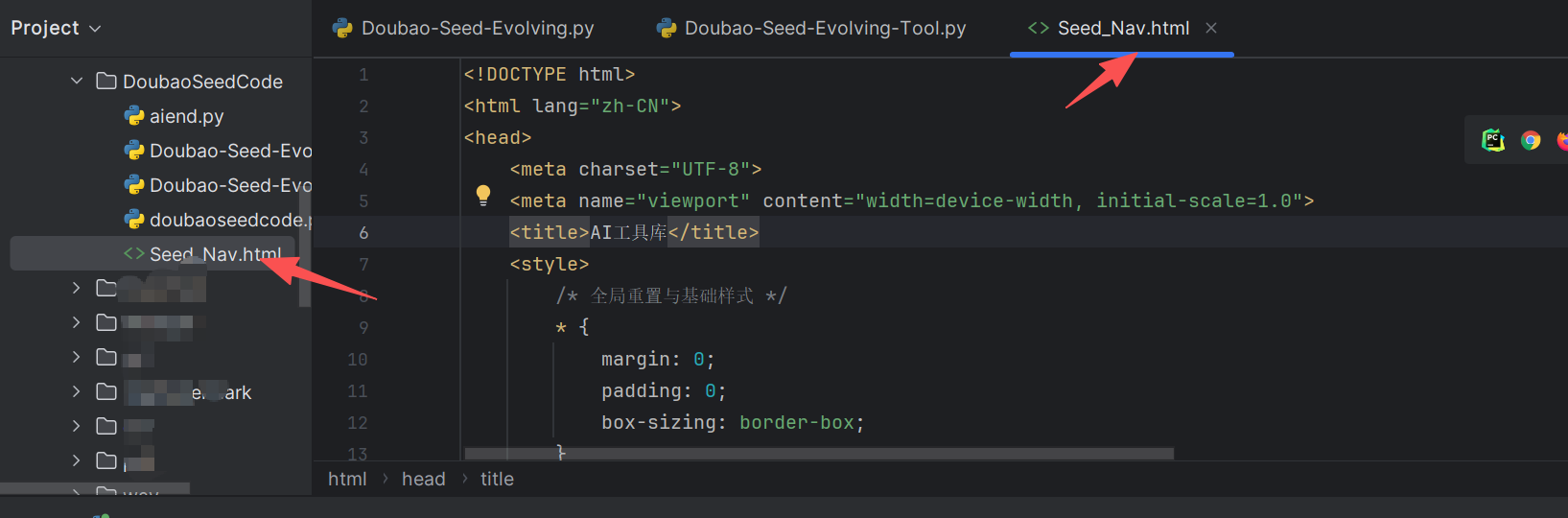Click the Python icon beside doubaoseedcode file
Screen dimensions: 1568x518
134,220
